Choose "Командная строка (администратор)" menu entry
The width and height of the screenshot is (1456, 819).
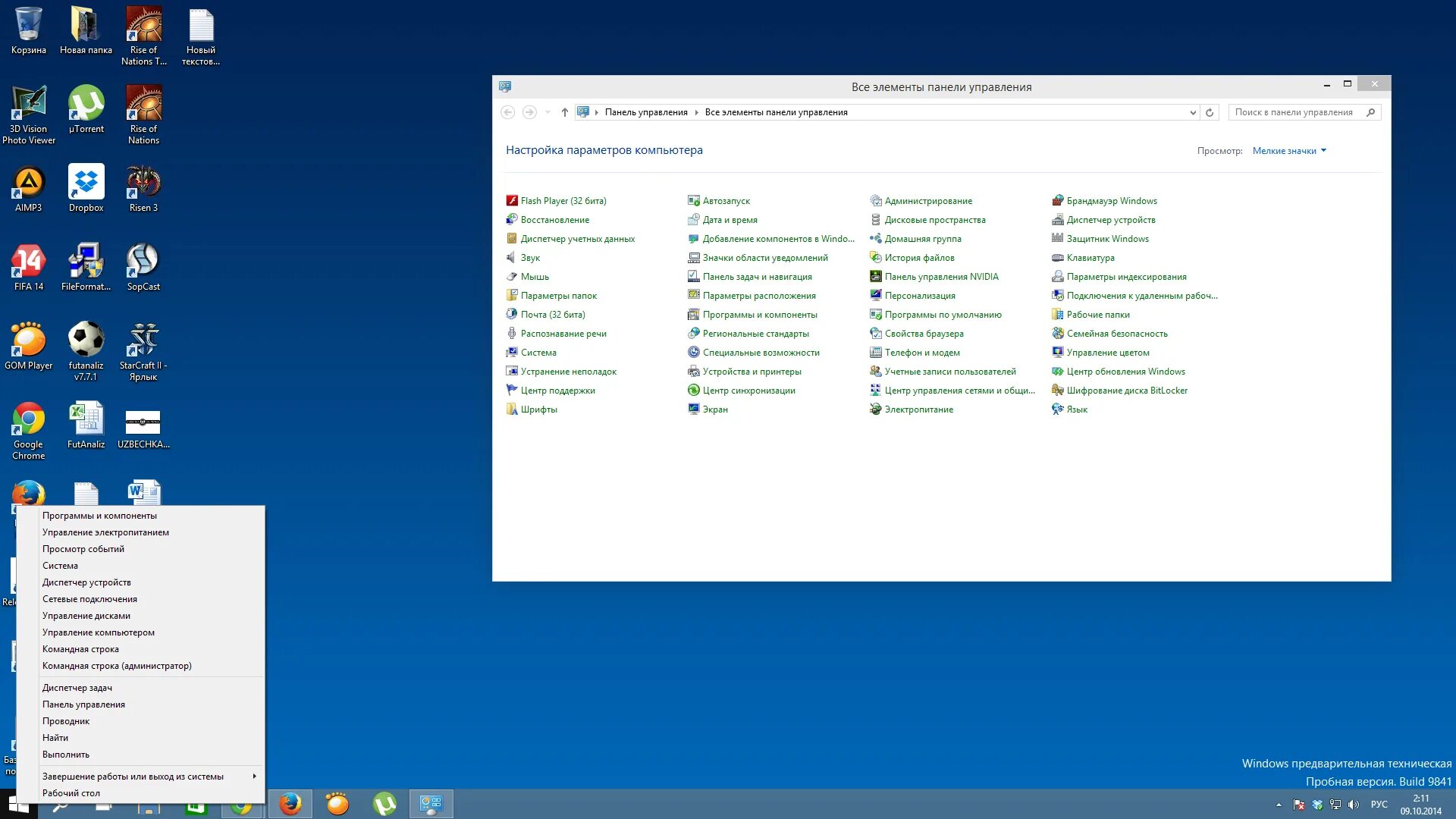pyautogui.click(x=117, y=666)
